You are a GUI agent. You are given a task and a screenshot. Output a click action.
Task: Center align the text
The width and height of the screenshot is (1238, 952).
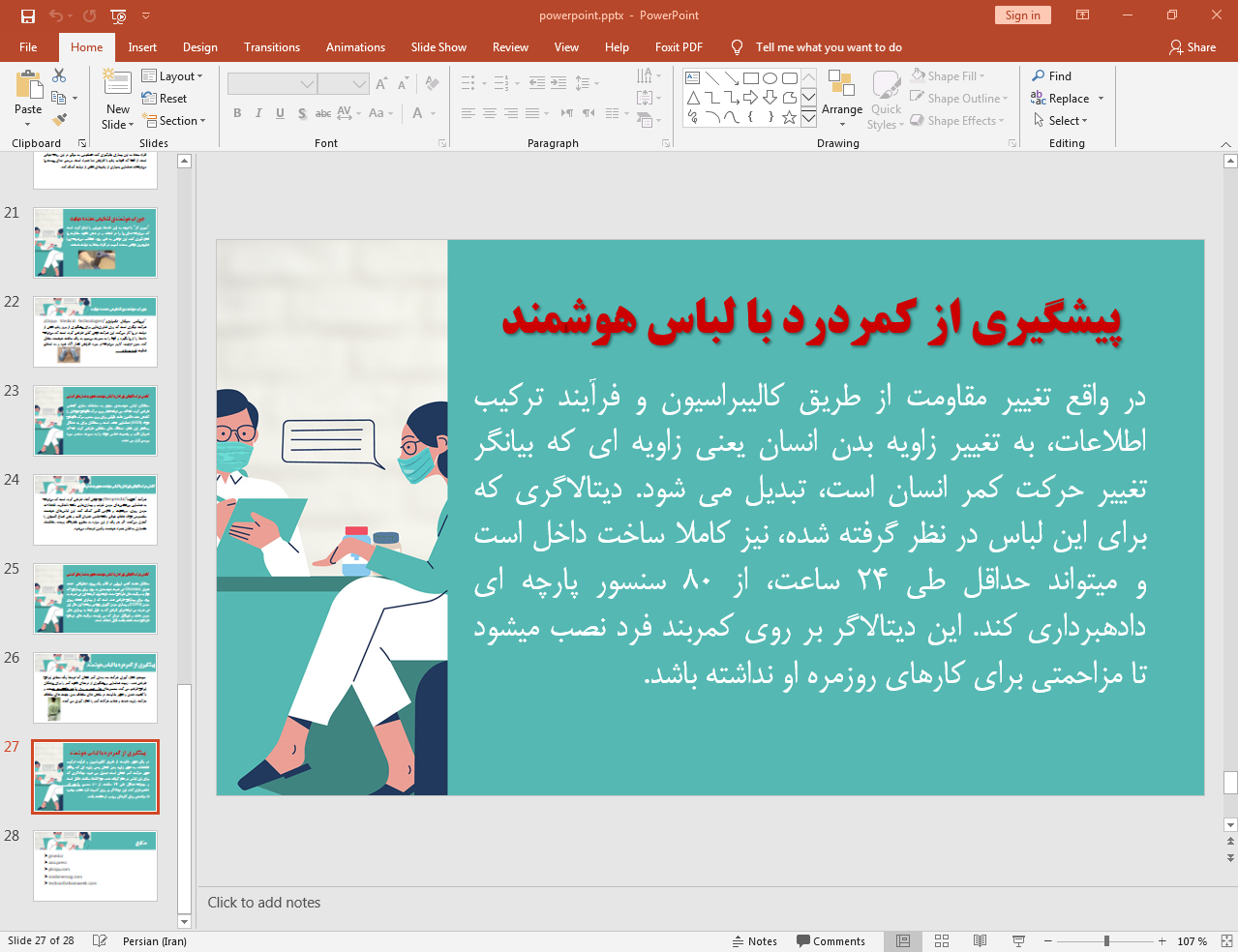490,113
